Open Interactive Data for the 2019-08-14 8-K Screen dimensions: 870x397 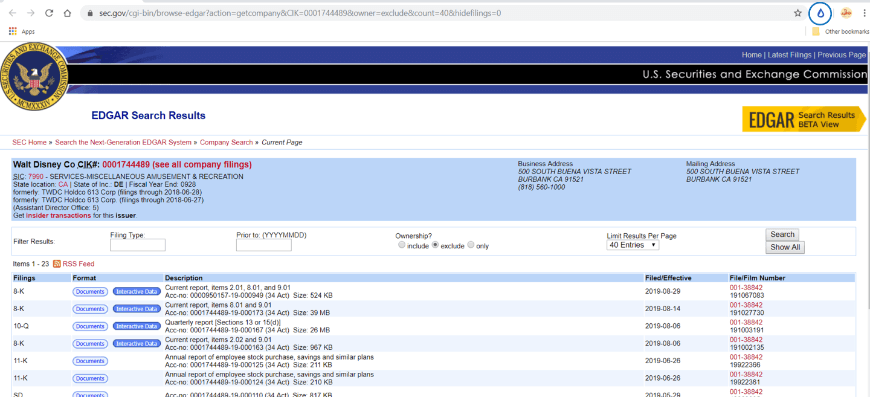point(136,309)
